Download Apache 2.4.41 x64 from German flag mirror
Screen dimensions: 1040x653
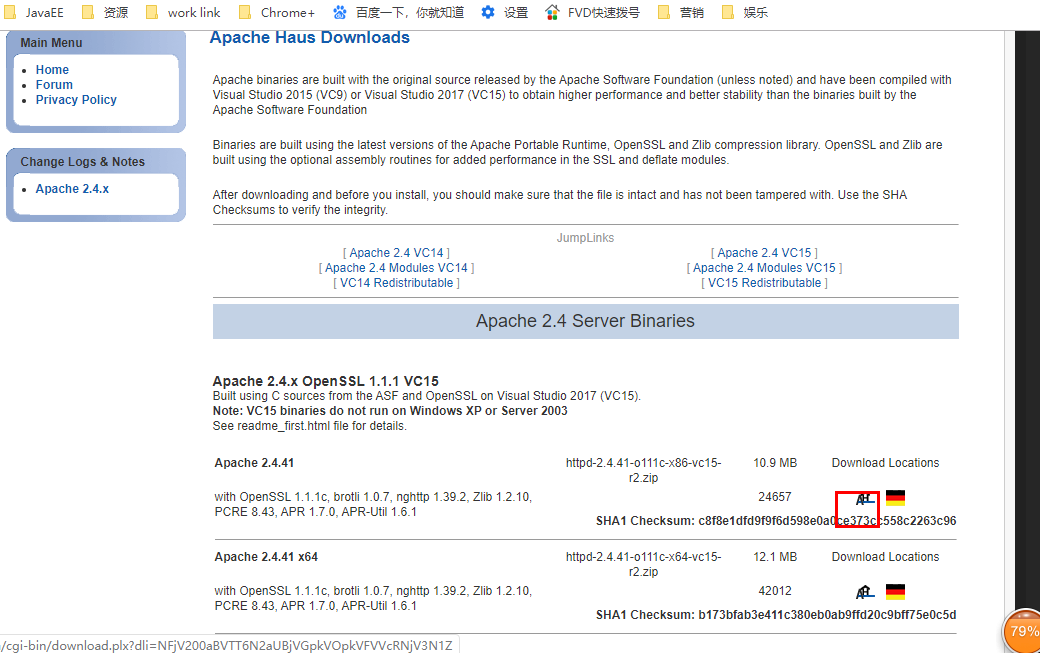pyautogui.click(x=895, y=591)
